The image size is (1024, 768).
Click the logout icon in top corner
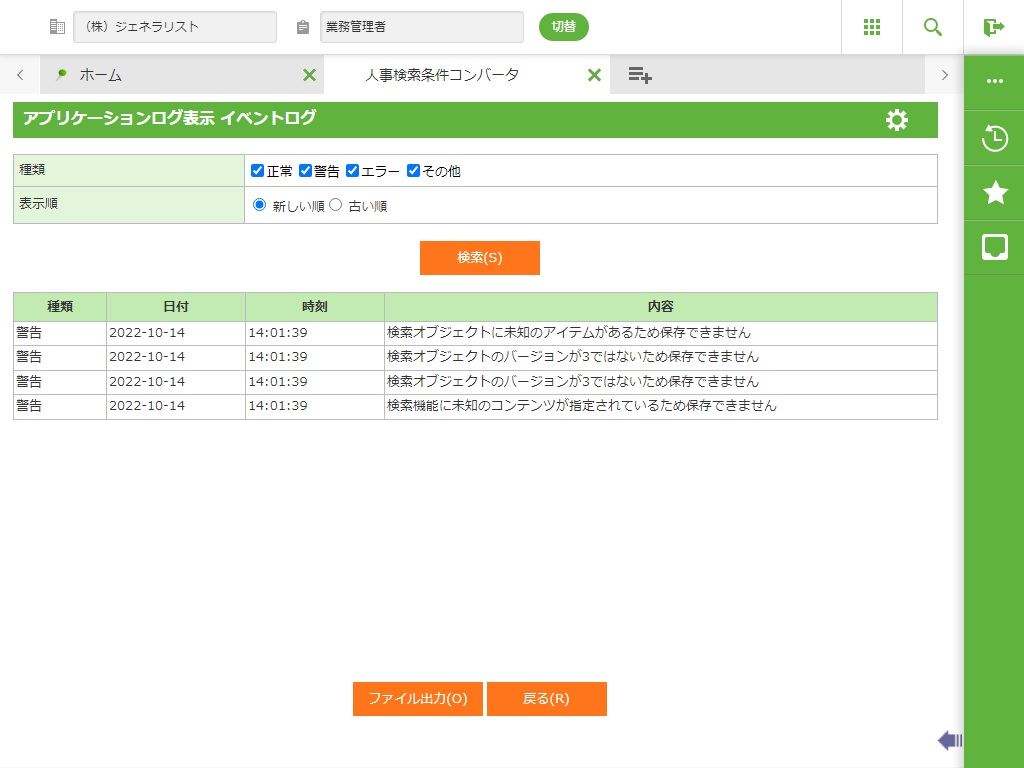993,27
